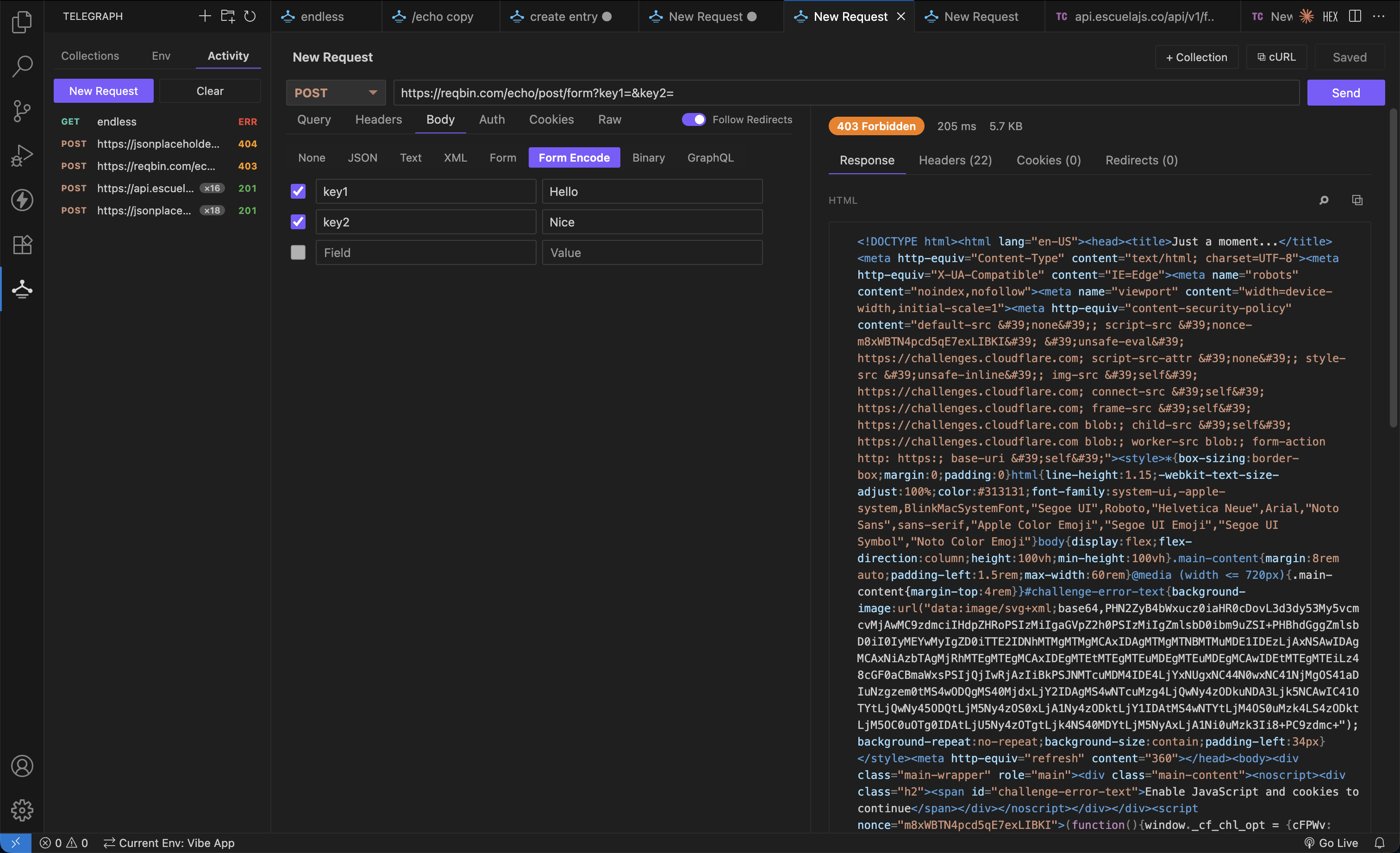Open the notifications bell in status bar
This screenshot has width=1400, height=853.
point(1380,843)
